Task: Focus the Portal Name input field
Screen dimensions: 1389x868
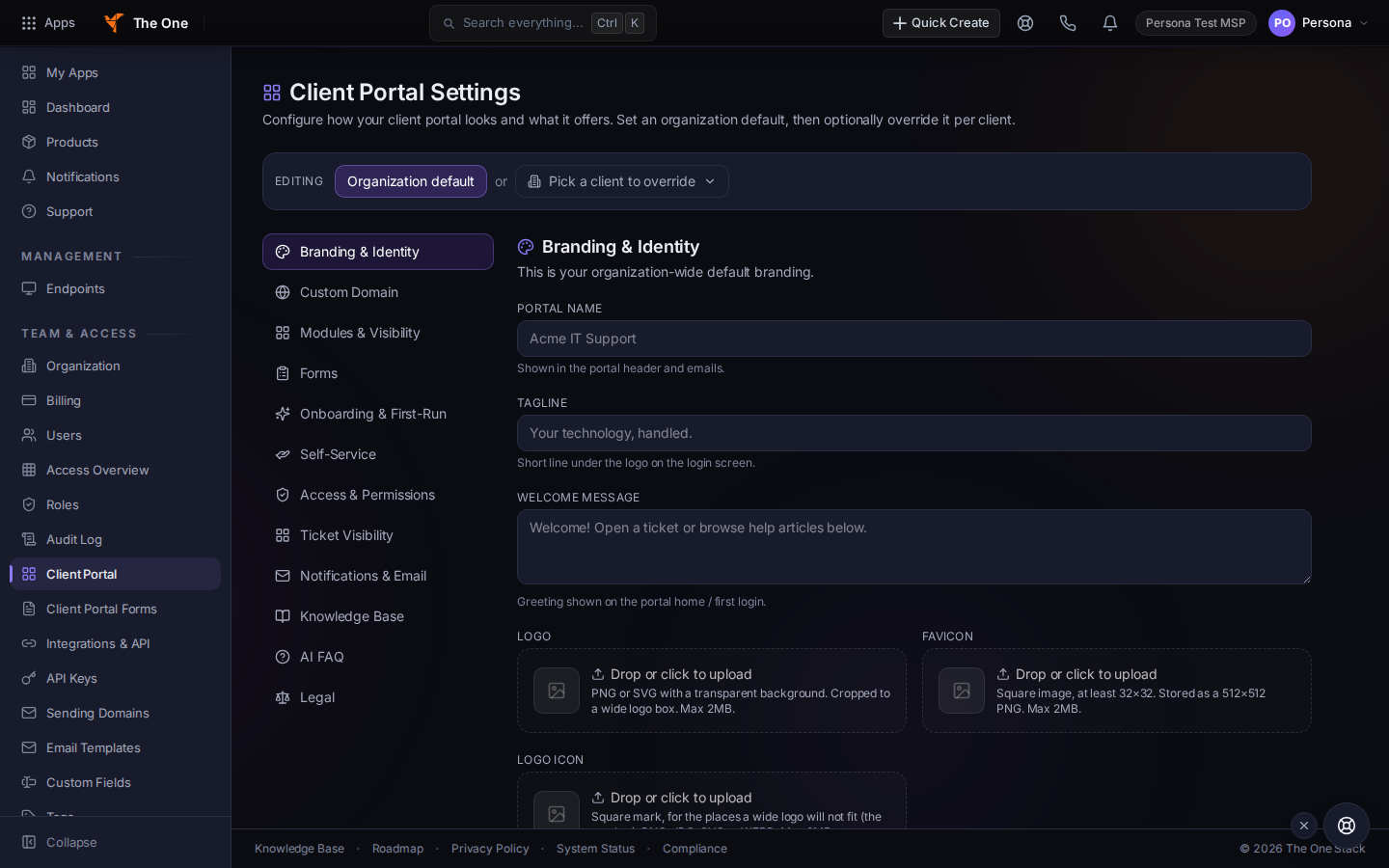Action: coord(914,339)
